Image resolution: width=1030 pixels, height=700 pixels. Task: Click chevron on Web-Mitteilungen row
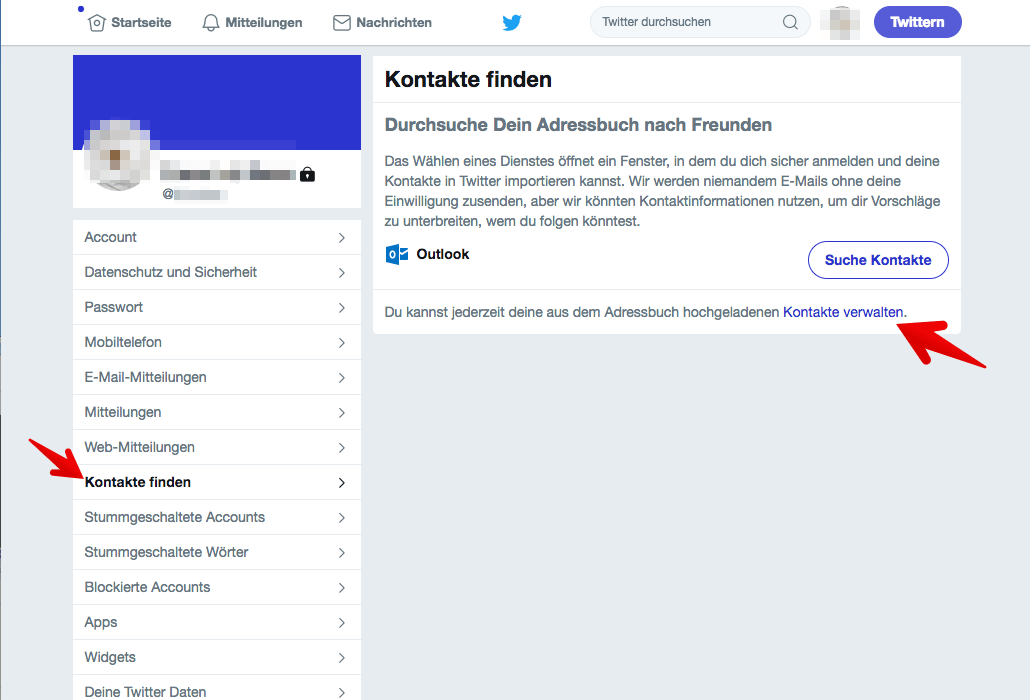[342, 448]
